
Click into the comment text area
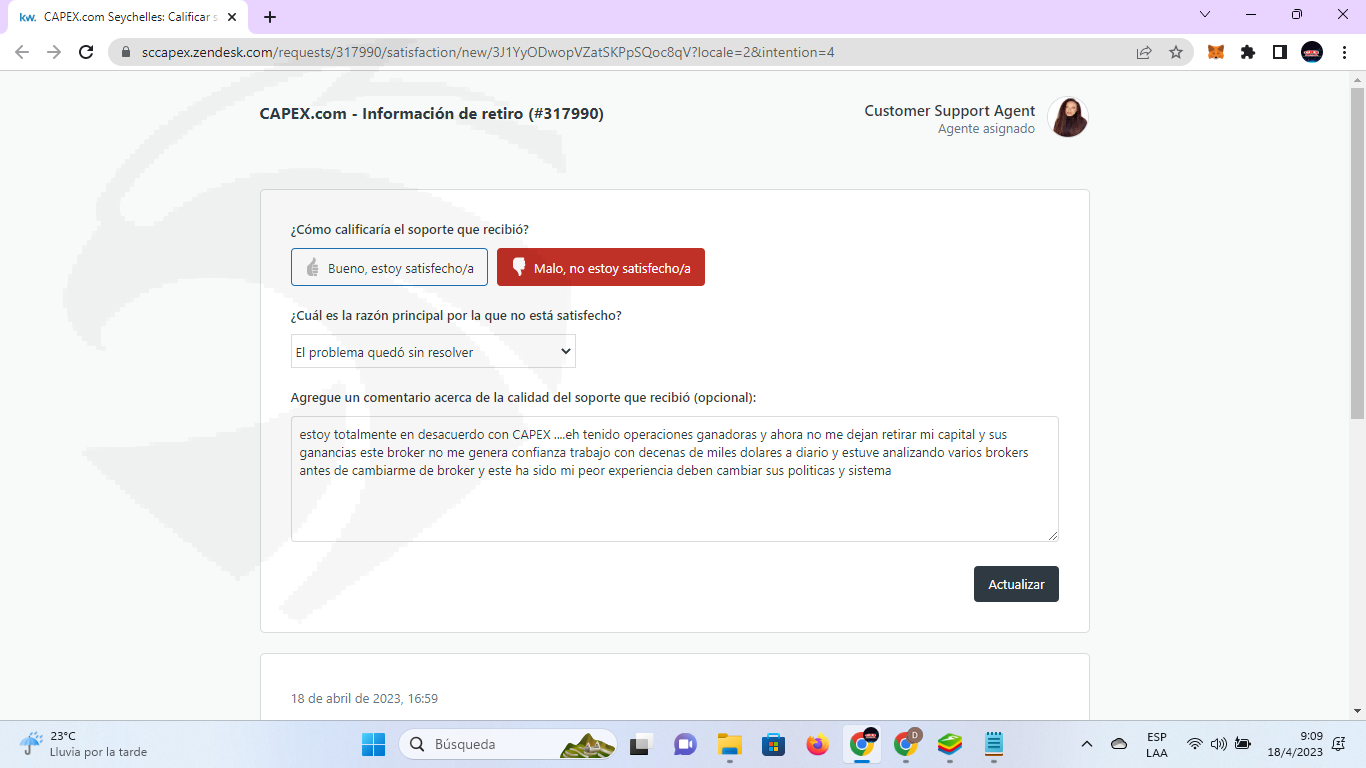tap(675, 479)
